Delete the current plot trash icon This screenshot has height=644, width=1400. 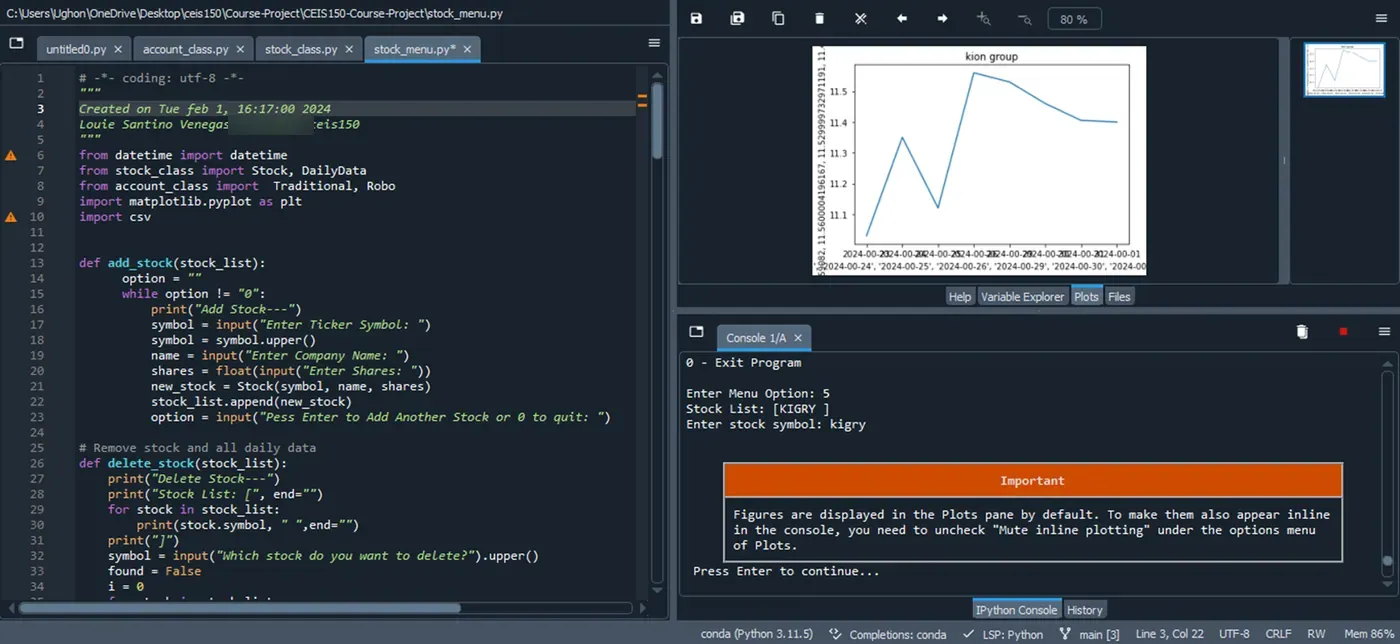pyautogui.click(x=819, y=19)
